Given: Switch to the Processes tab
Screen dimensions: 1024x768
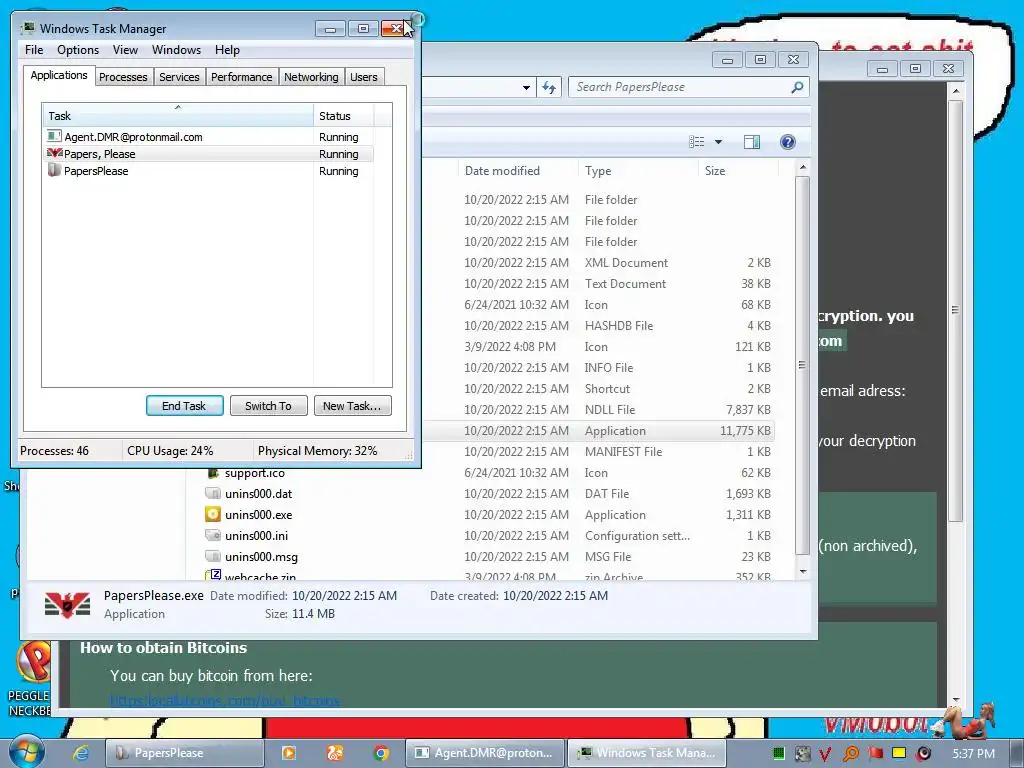Looking at the screenshot, I should [x=123, y=77].
